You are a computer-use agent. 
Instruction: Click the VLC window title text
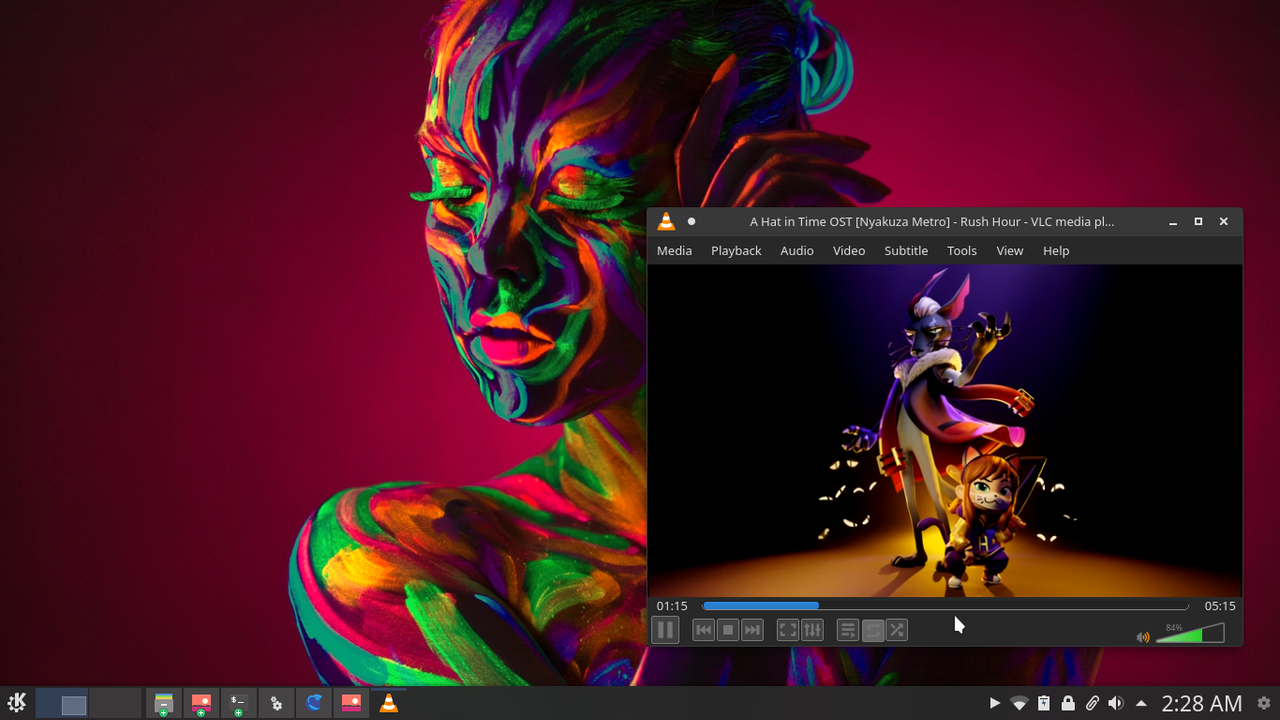click(932, 222)
